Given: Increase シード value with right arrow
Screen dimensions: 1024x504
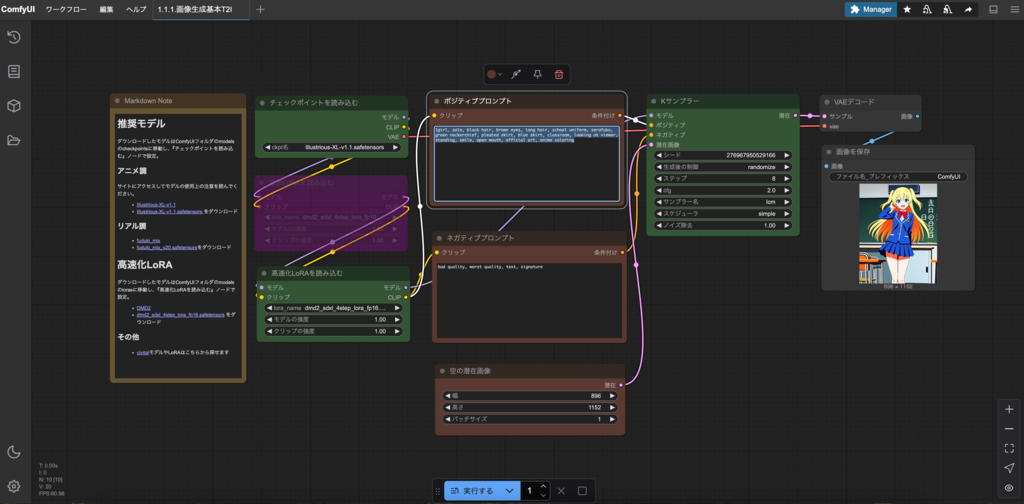Looking at the screenshot, I should coord(787,156).
